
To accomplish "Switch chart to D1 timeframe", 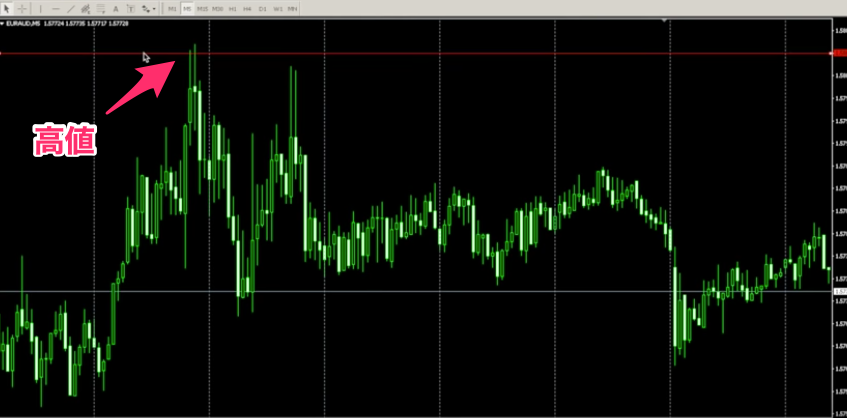I will pos(262,9).
